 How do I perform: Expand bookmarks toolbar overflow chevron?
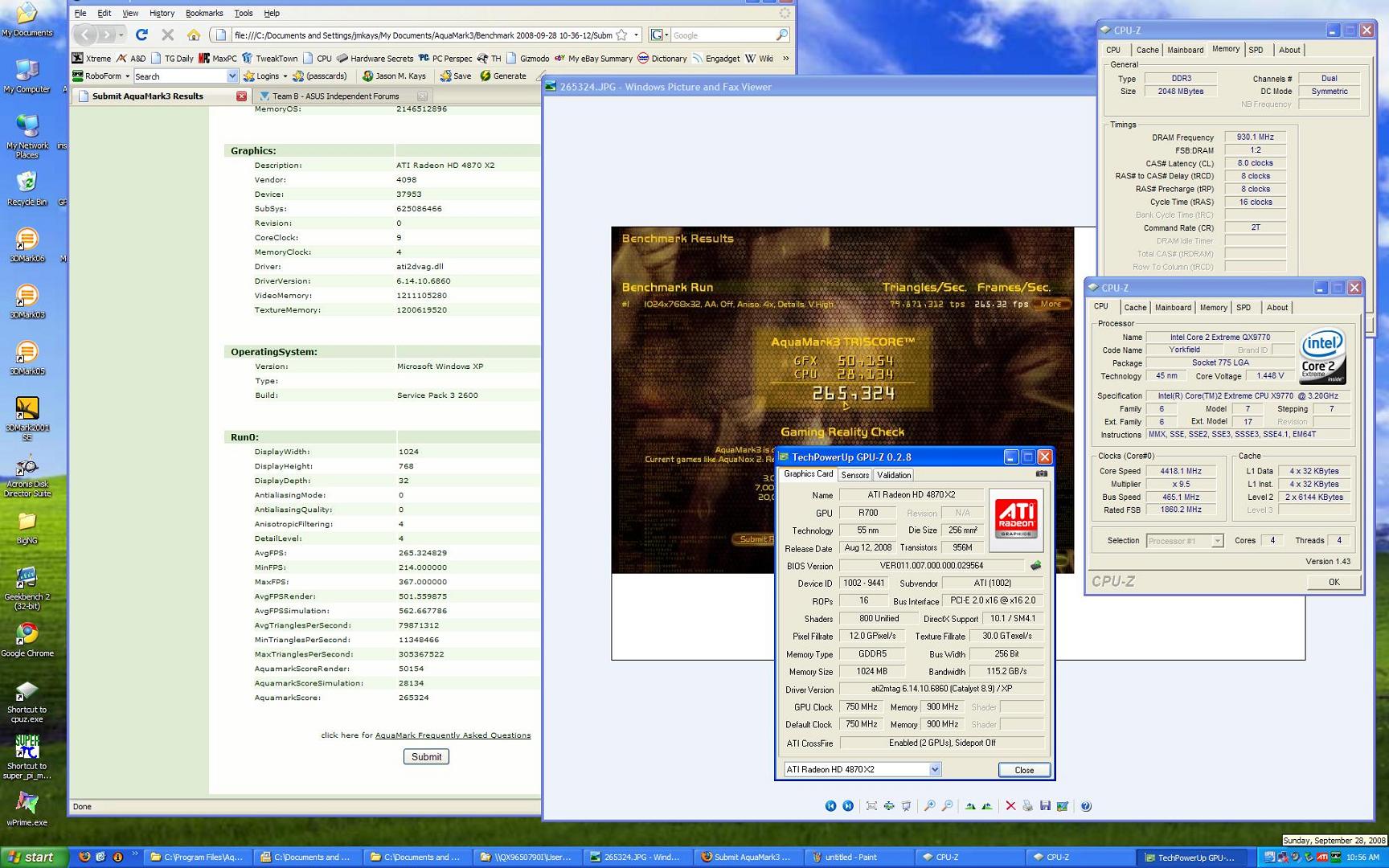785,58
